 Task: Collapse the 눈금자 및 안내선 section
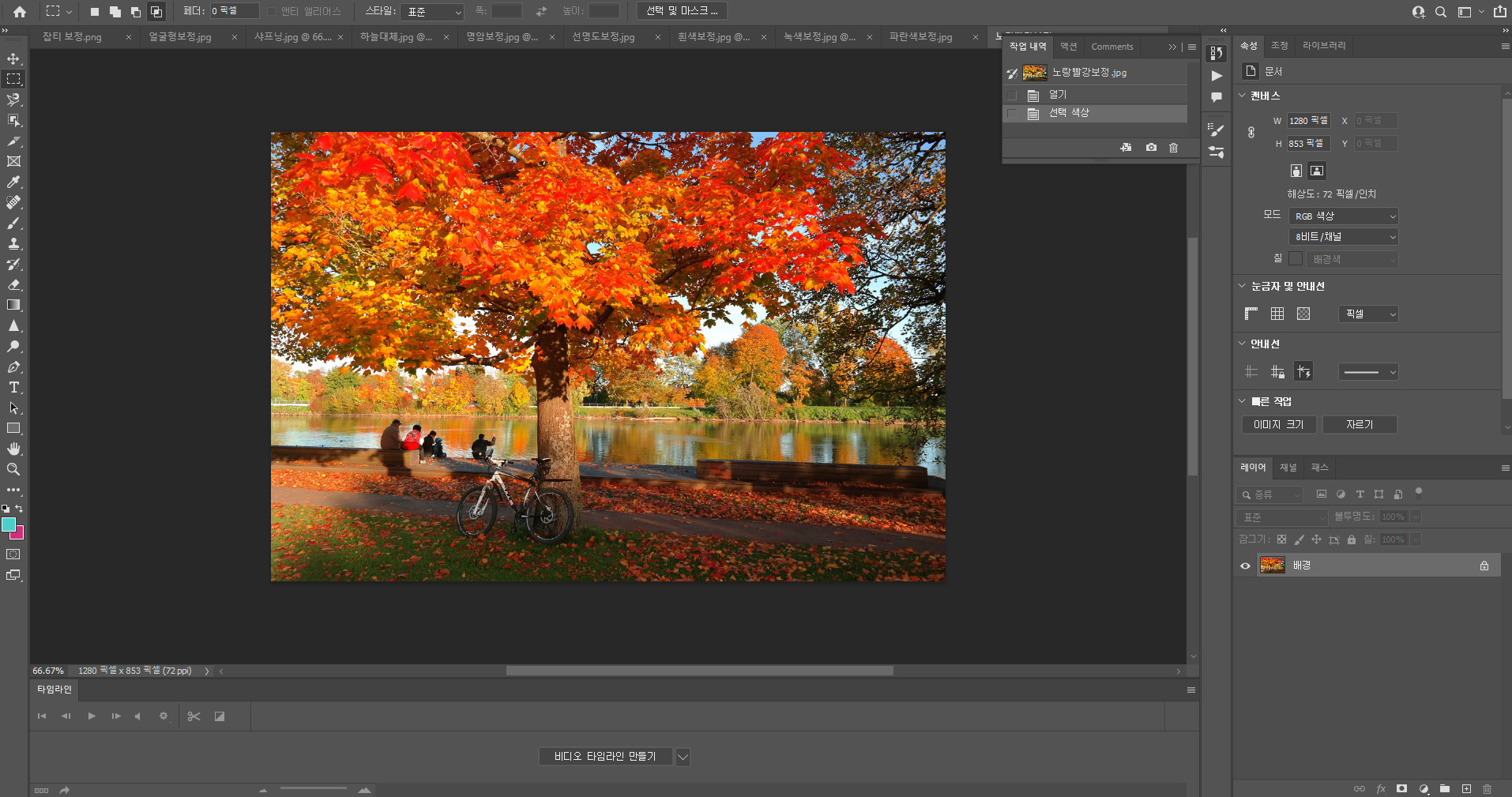(1242, 286)
